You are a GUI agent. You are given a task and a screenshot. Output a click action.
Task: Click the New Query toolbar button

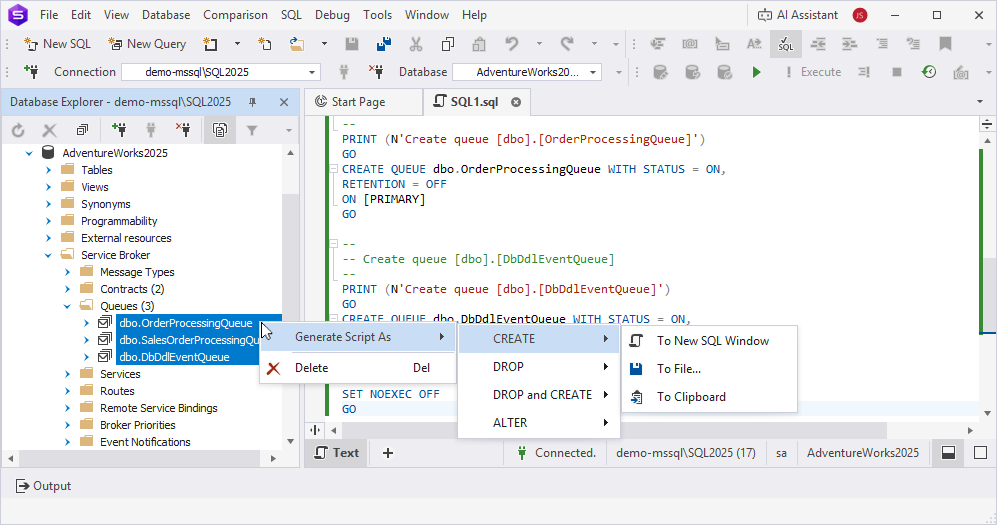[147, 44]
